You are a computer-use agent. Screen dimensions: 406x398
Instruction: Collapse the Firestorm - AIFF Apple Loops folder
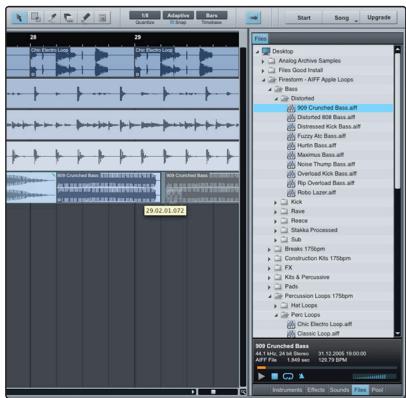pos(263,80)
